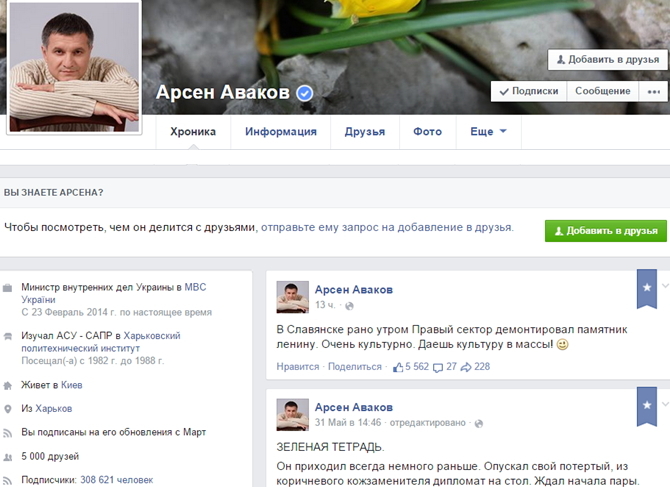
Task: Click the globe privacy icon on the 31 Май post
Action: [x=479, y=423]
